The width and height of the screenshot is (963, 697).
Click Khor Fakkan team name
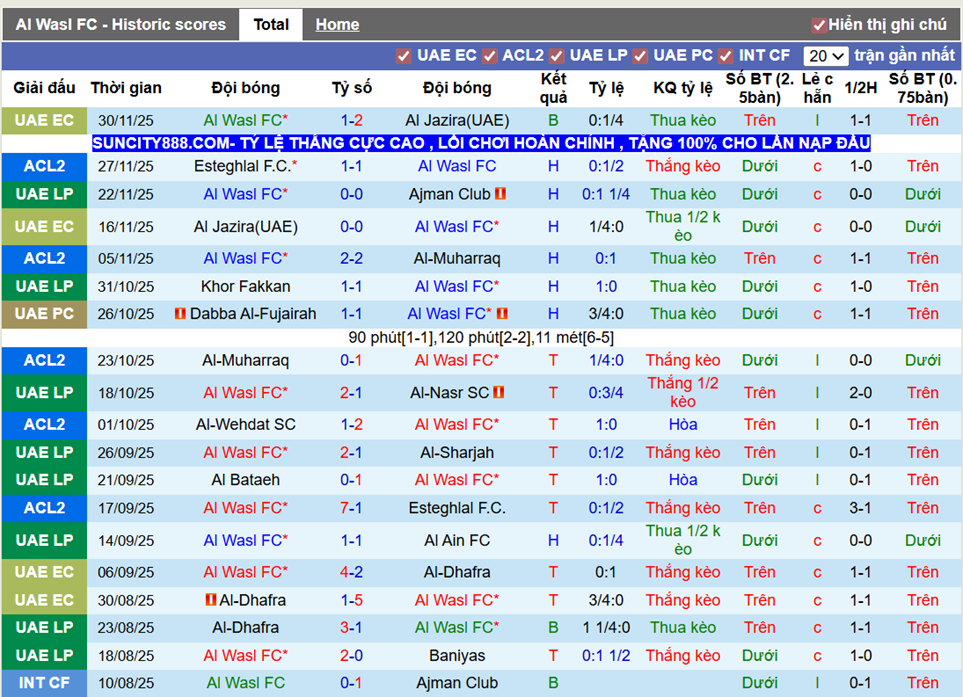[x=245, y=287]
